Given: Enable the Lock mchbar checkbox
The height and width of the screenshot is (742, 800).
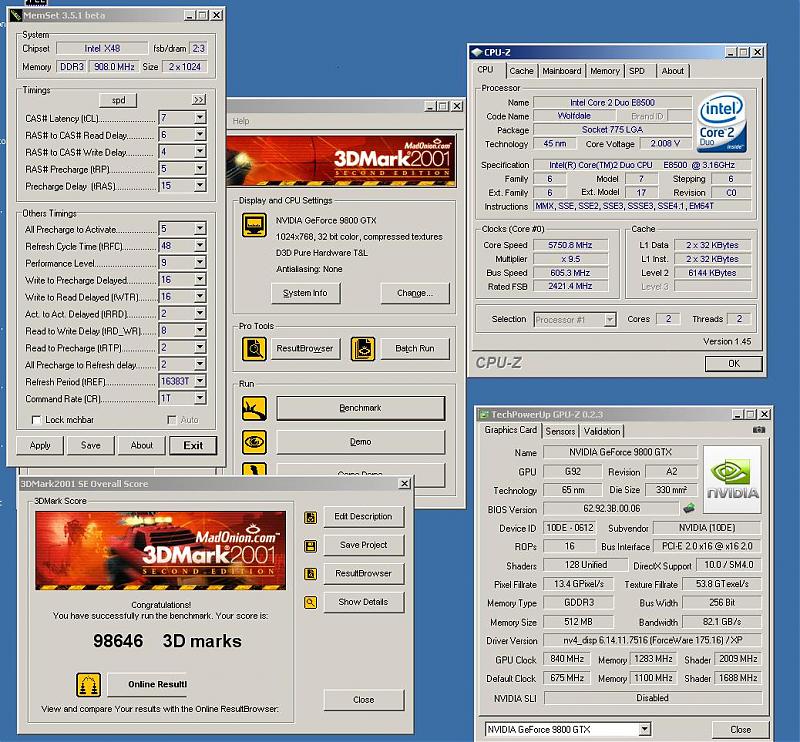Looking at the screenshot, I should click(35, 420).
